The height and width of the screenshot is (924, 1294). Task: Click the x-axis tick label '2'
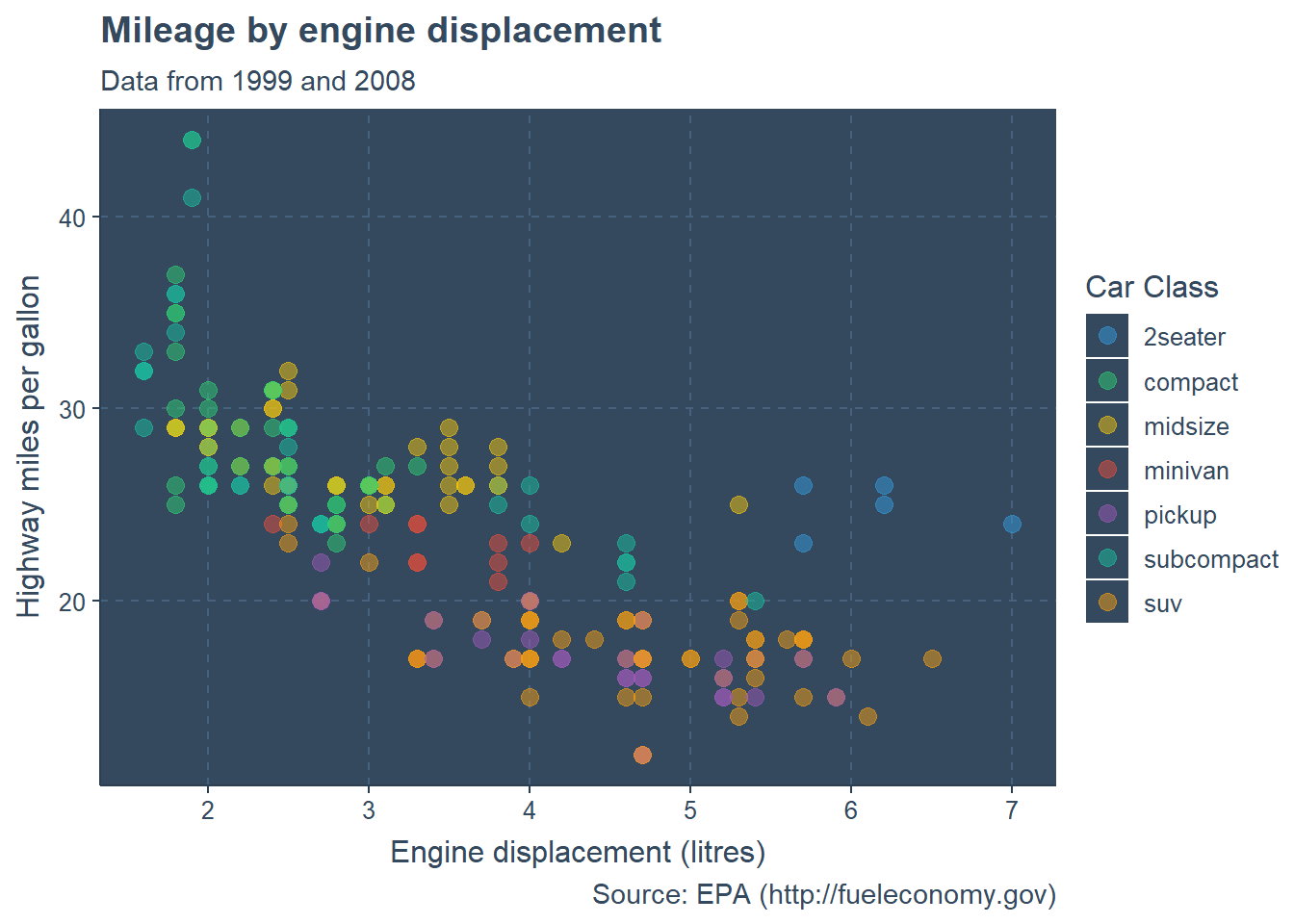(208, 810)
